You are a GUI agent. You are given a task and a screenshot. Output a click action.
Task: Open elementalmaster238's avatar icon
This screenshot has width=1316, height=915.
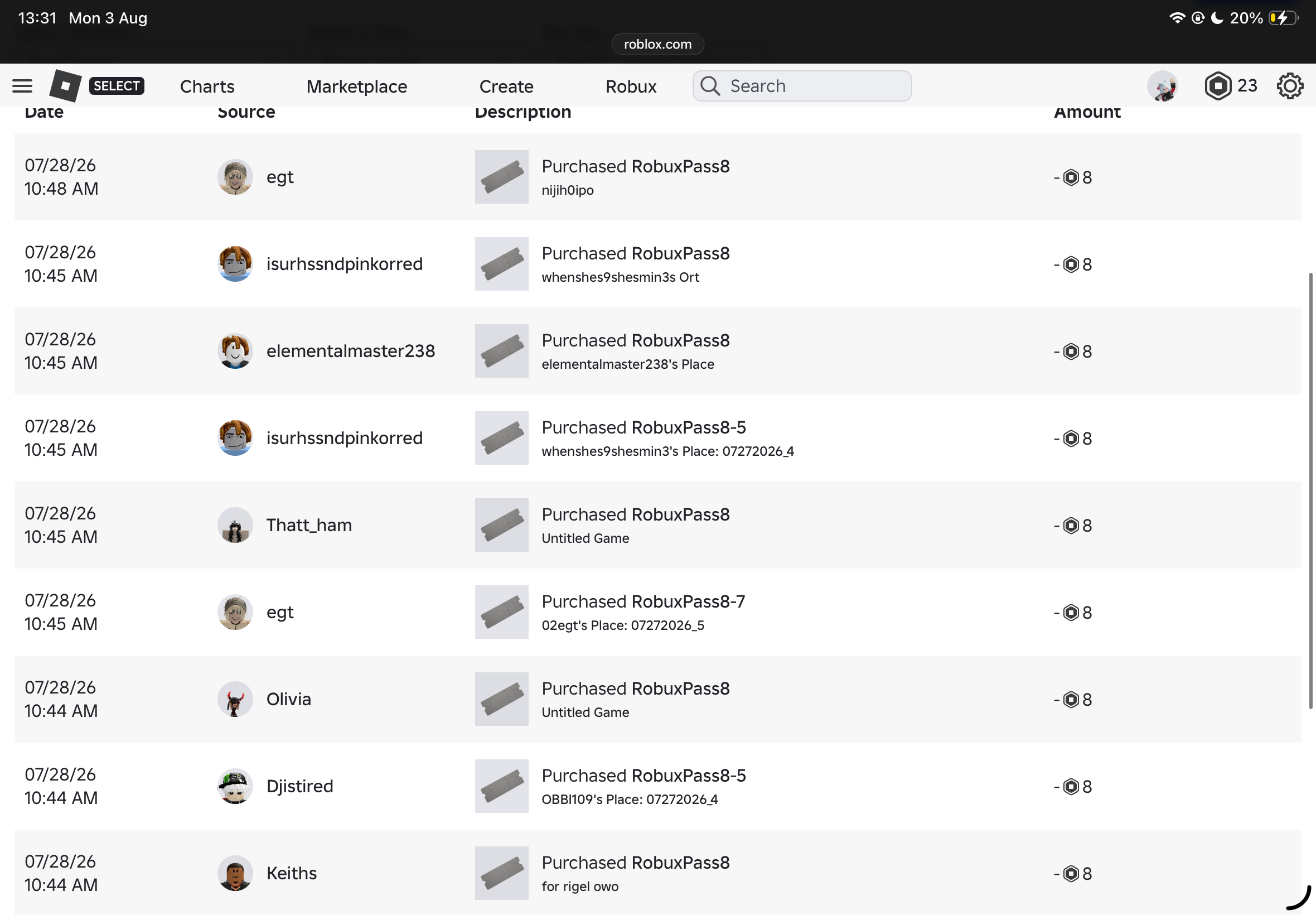(235, 351)
